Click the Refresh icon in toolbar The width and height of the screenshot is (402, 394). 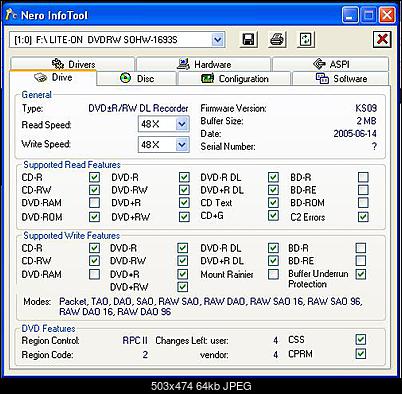pos(306,40)
